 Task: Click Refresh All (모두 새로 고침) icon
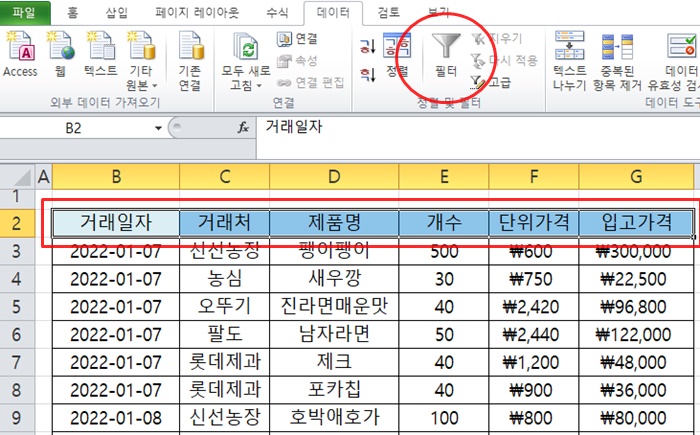[x=246, y=47]
